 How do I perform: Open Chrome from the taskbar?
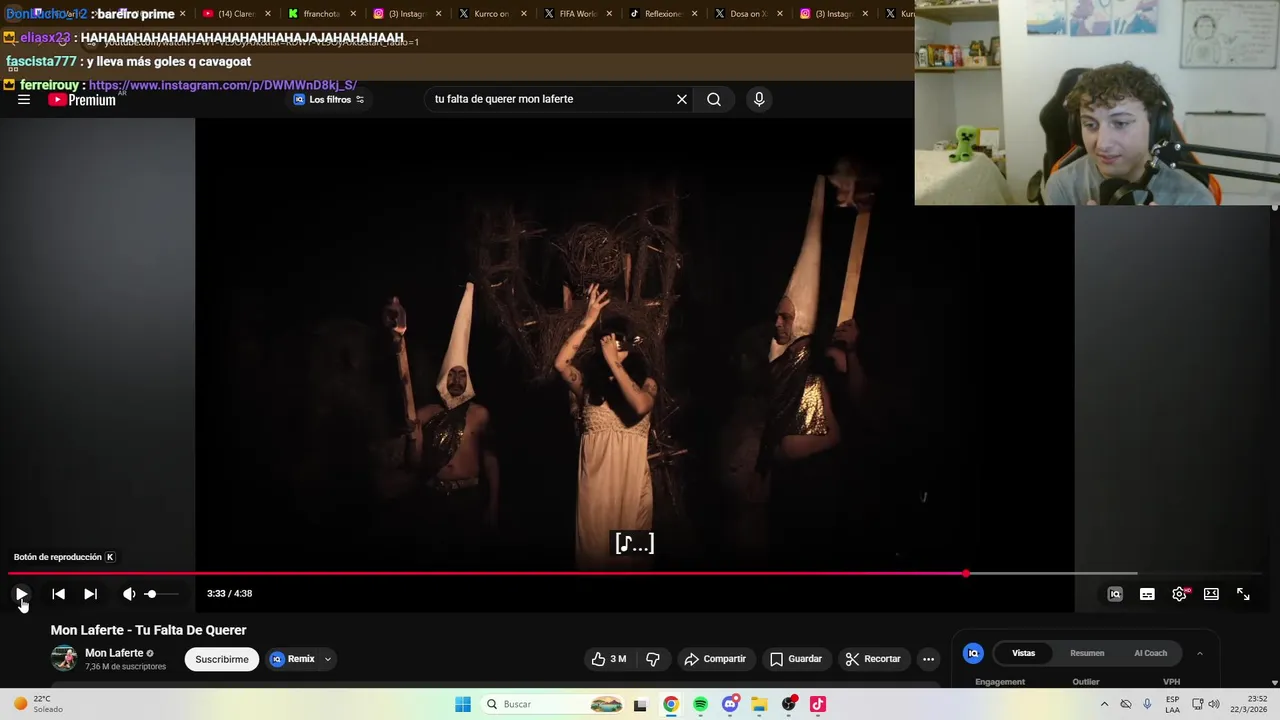671,704
